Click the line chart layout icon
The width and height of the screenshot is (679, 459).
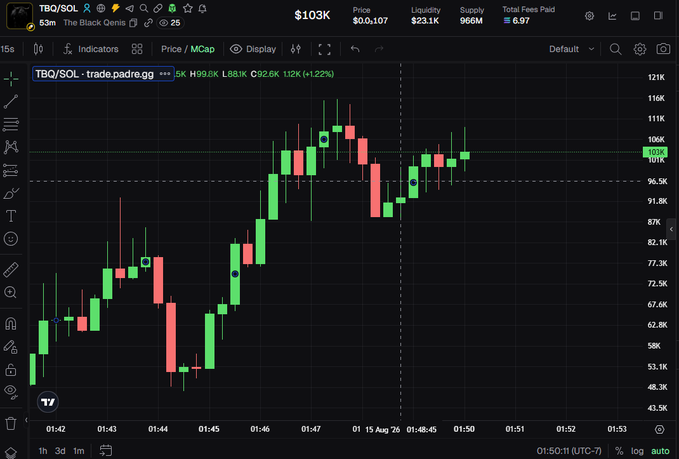tap(612, 16)
